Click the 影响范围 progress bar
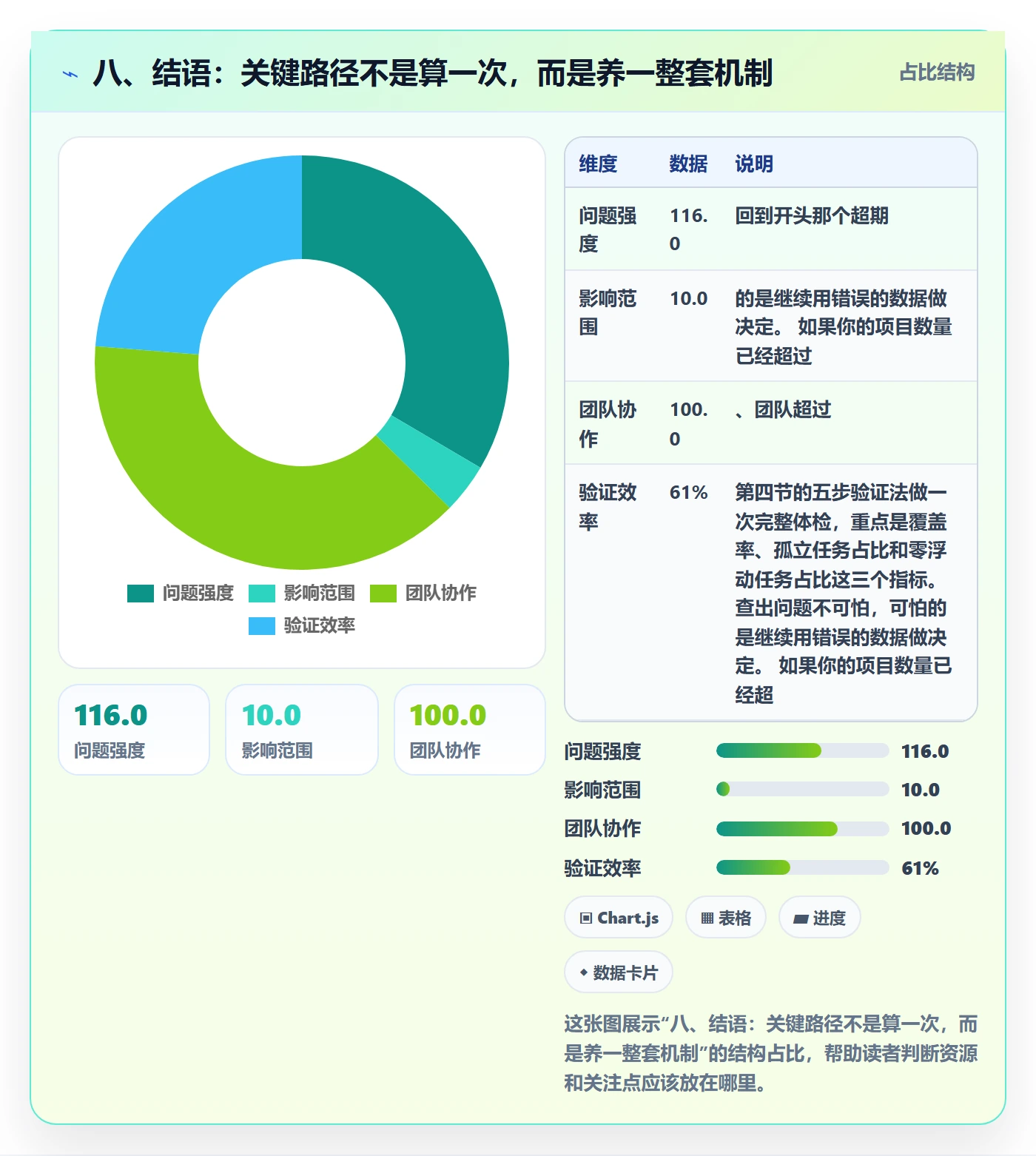1036x1156 pixels. tap(802, 789)
